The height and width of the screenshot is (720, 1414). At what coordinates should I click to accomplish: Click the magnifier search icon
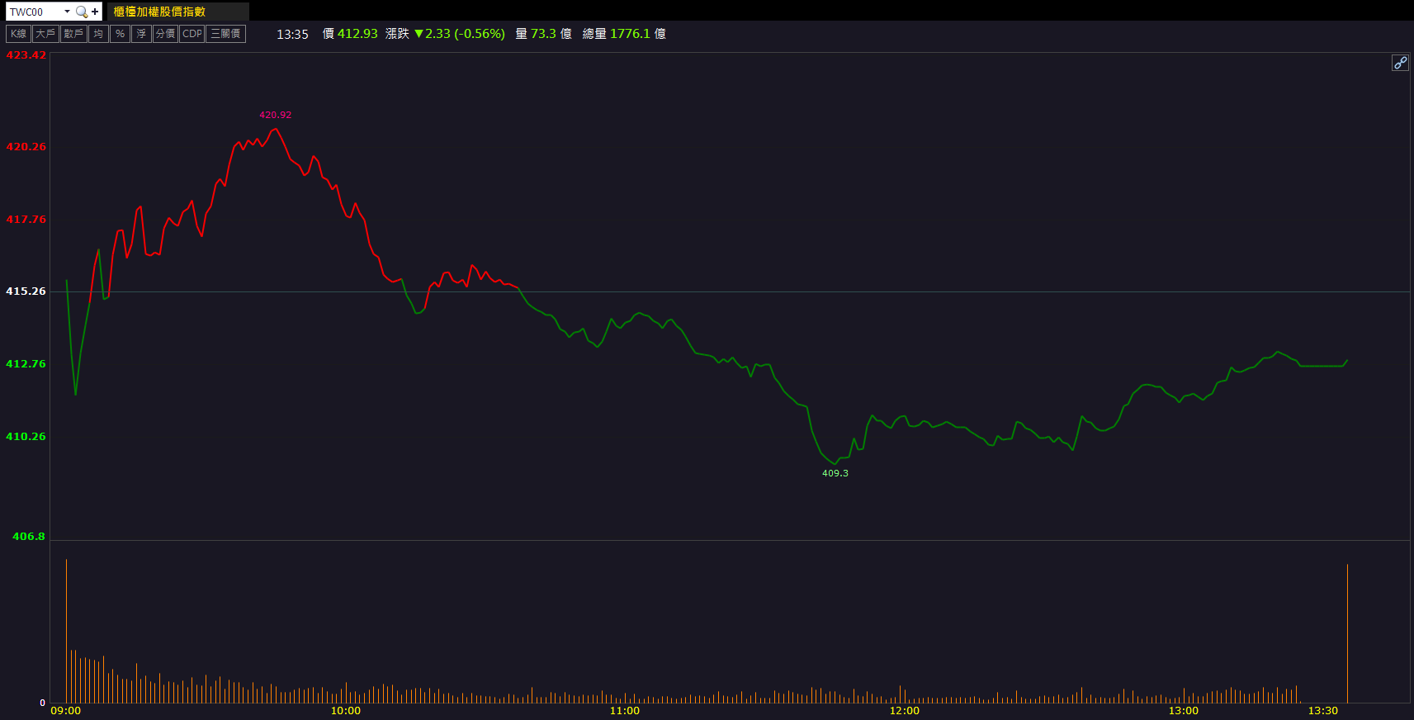[x=81, y=12]
